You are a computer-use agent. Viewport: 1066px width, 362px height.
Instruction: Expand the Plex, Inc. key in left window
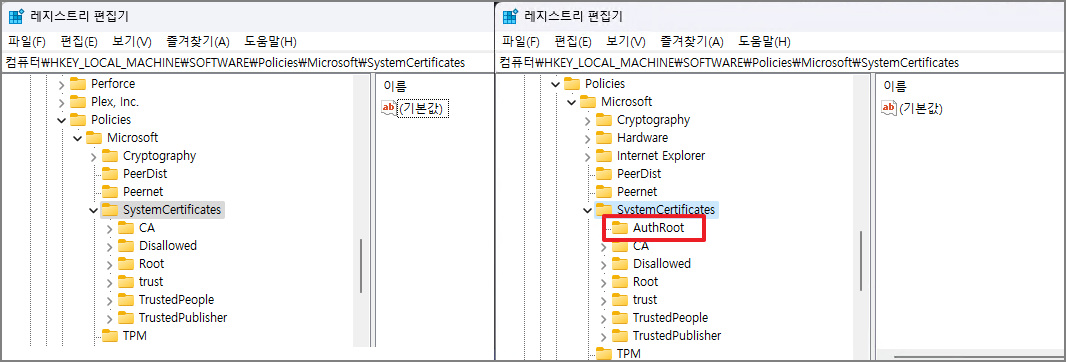click(62, 102)
